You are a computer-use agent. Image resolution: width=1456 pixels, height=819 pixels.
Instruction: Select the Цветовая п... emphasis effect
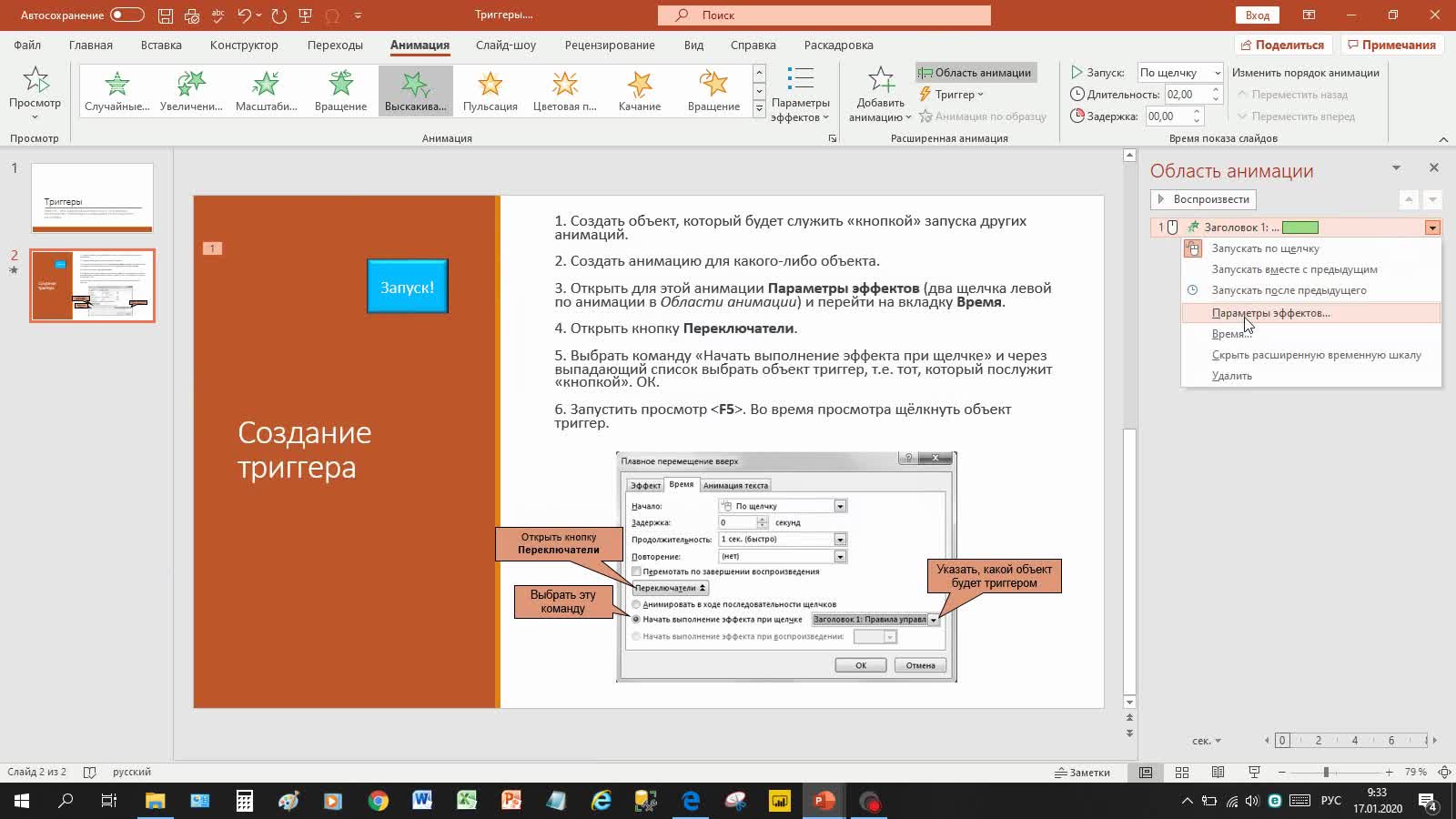pos(564,90)
